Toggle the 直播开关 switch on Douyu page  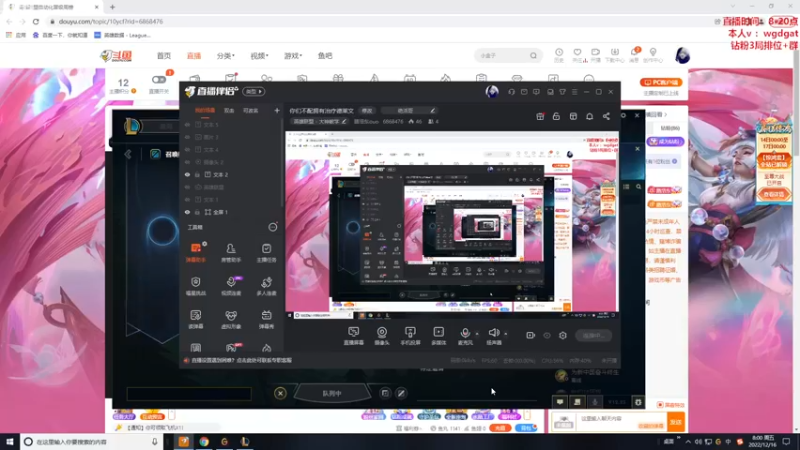coord(159,80)
